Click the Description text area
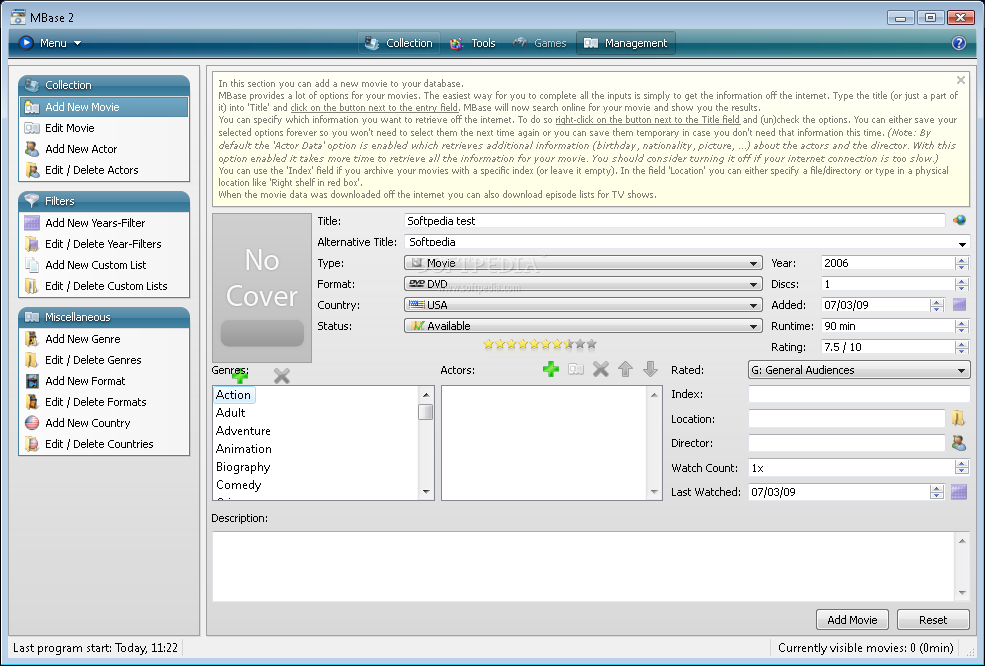The width and height of the screenshot is (985, 666). [x=585, y=566]
